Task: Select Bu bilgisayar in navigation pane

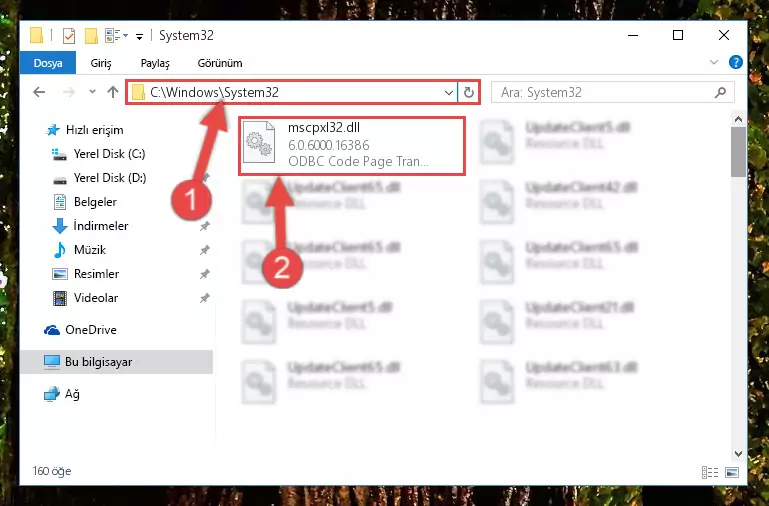Action: coord(116,362)
